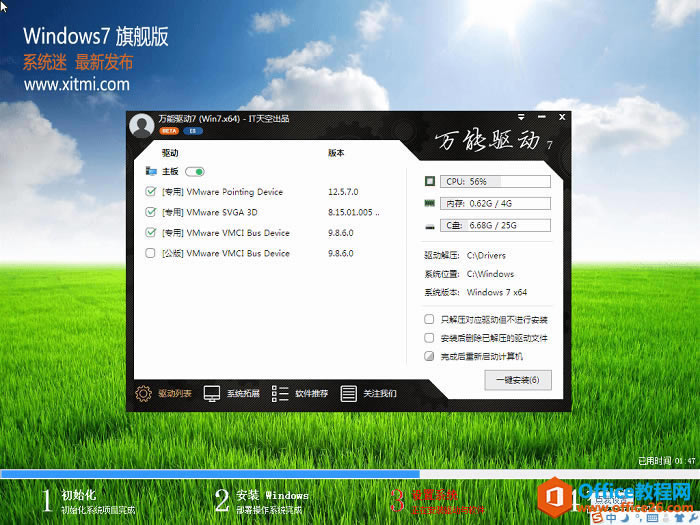The height and width of the screenshot is (525, 700).
Task: Click the 一键安装(6) button
Action: point(518,380)
